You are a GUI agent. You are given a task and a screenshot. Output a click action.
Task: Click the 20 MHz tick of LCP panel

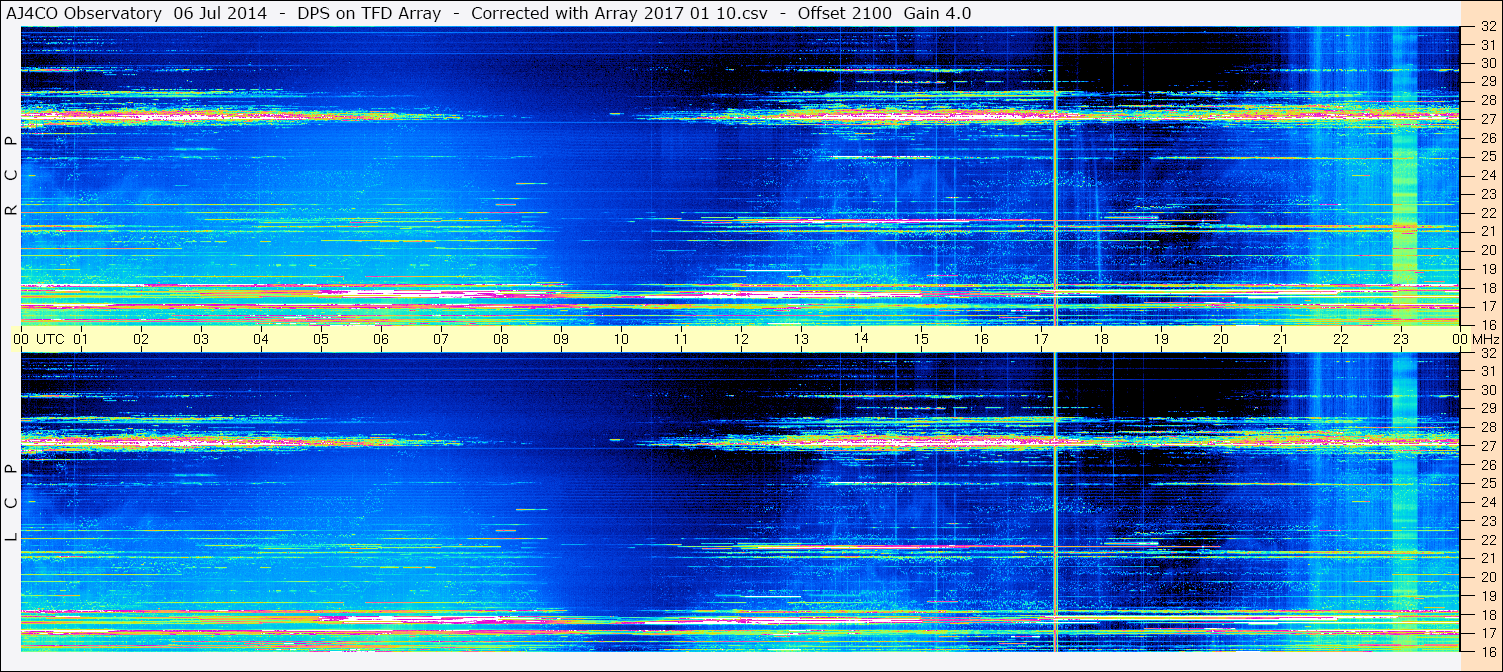(1487, 577)
